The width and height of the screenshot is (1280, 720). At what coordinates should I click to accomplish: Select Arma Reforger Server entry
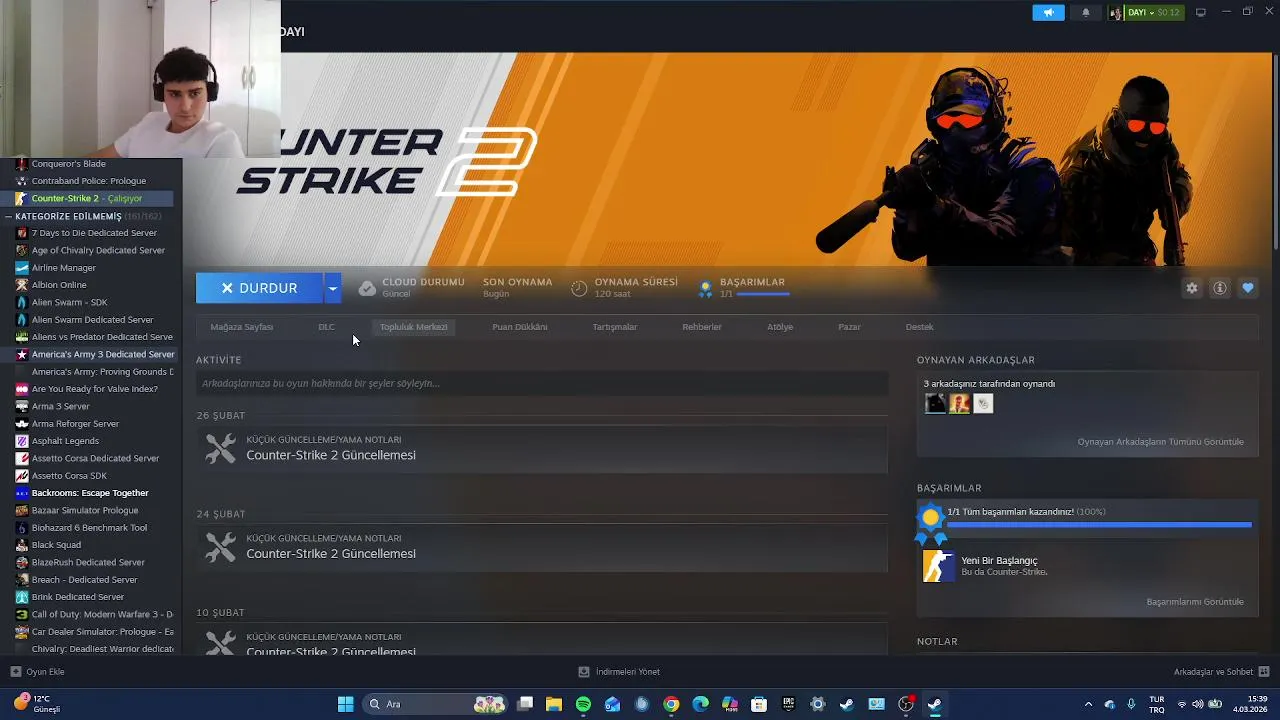pyautogui.click(x=75, y=424)
